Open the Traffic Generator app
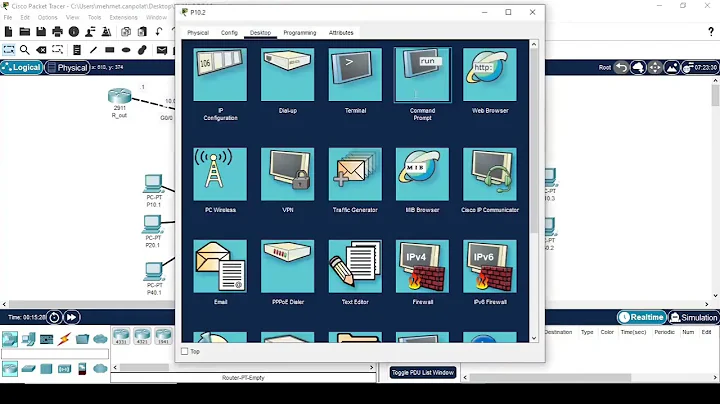The image size is (720, 404). tap(355, 174)
